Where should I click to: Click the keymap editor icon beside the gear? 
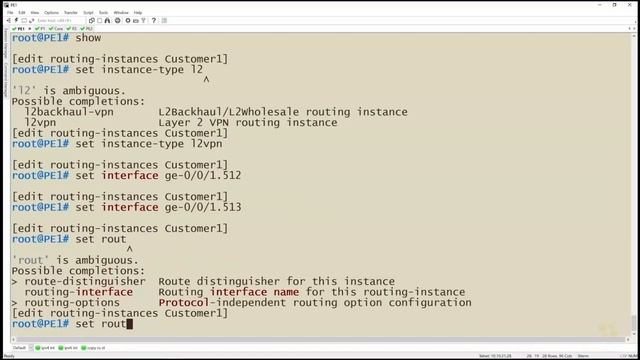point(136,20)
